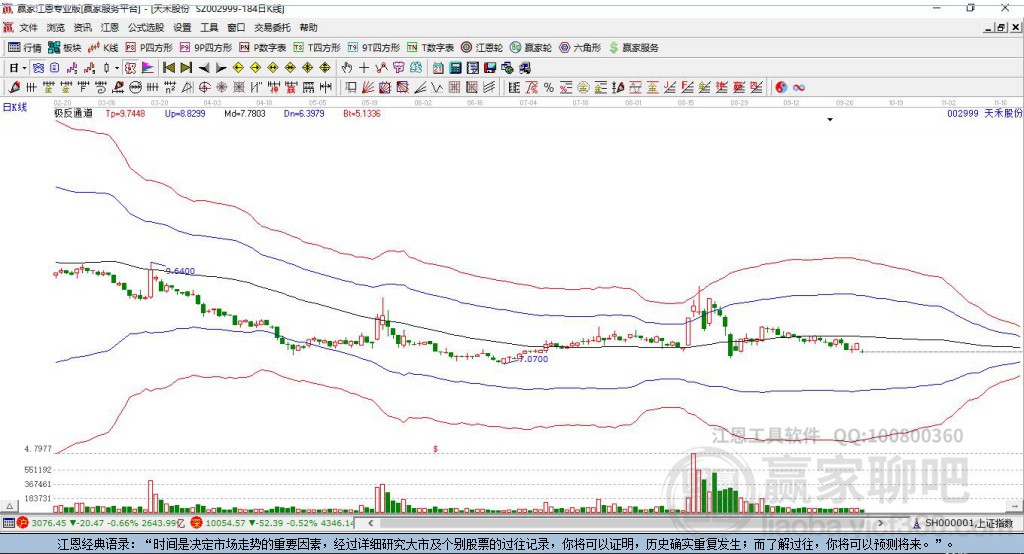Click the colored flag indicator icon
The width and height of the screenshot is (1024, 554).
click(x=148, y=68)
